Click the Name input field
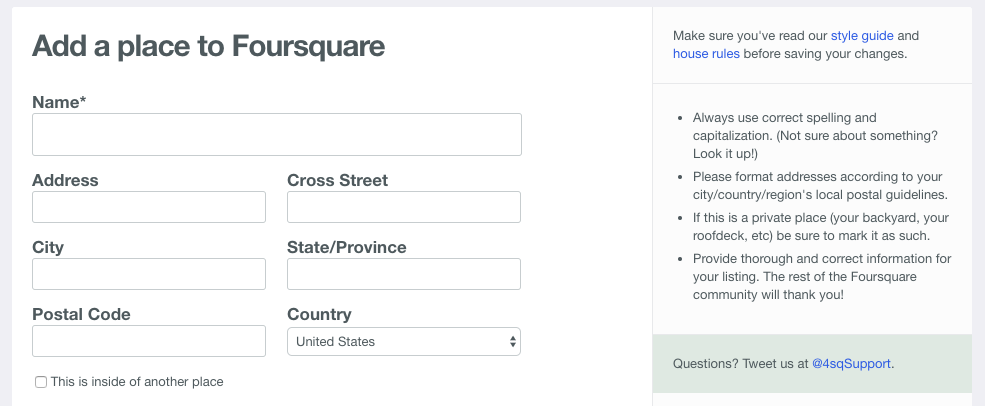 276,134
